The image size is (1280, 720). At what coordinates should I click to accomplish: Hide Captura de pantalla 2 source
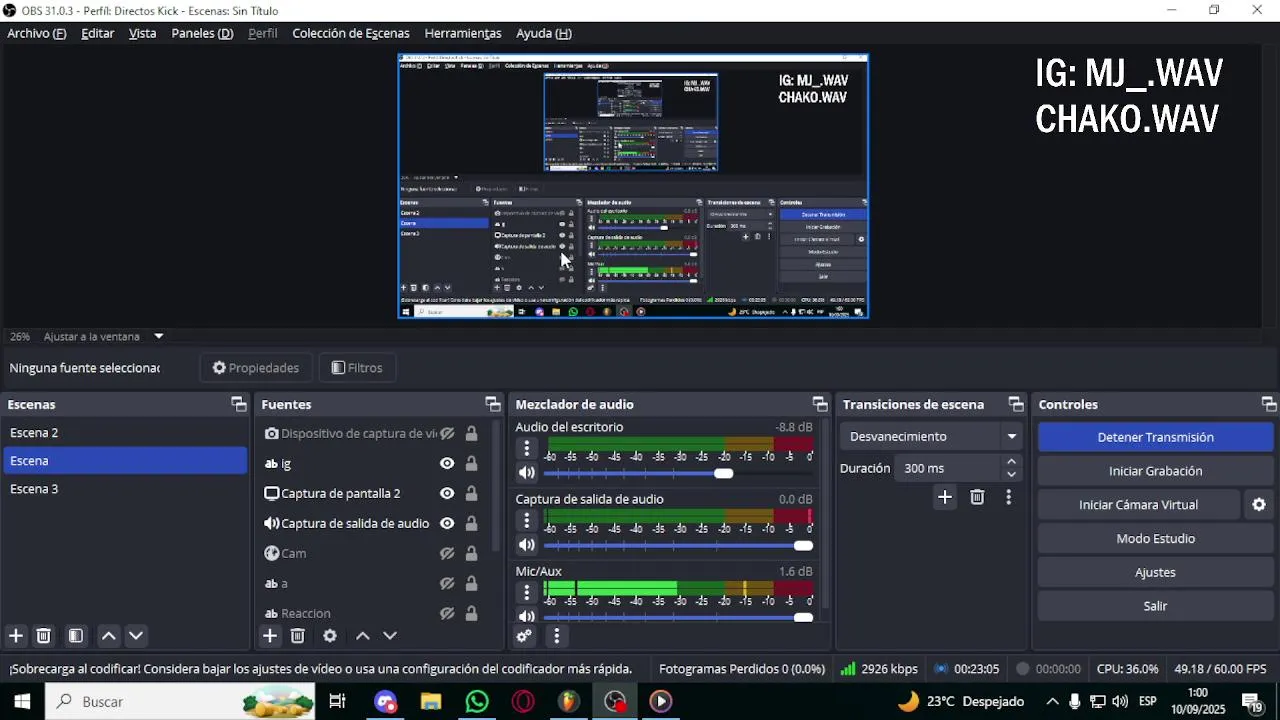pos(447,494)
